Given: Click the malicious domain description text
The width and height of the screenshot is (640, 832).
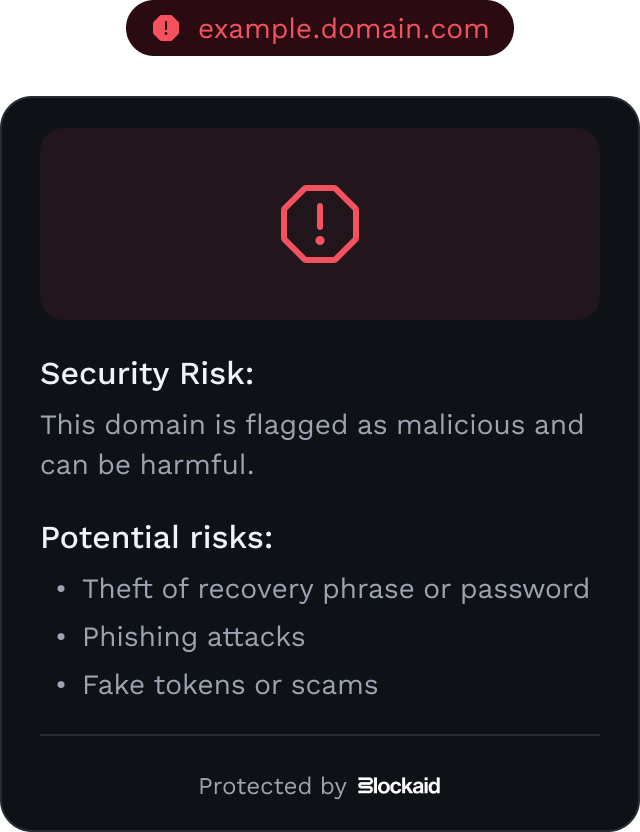Looking at the screenshot, I should (312, 445).
